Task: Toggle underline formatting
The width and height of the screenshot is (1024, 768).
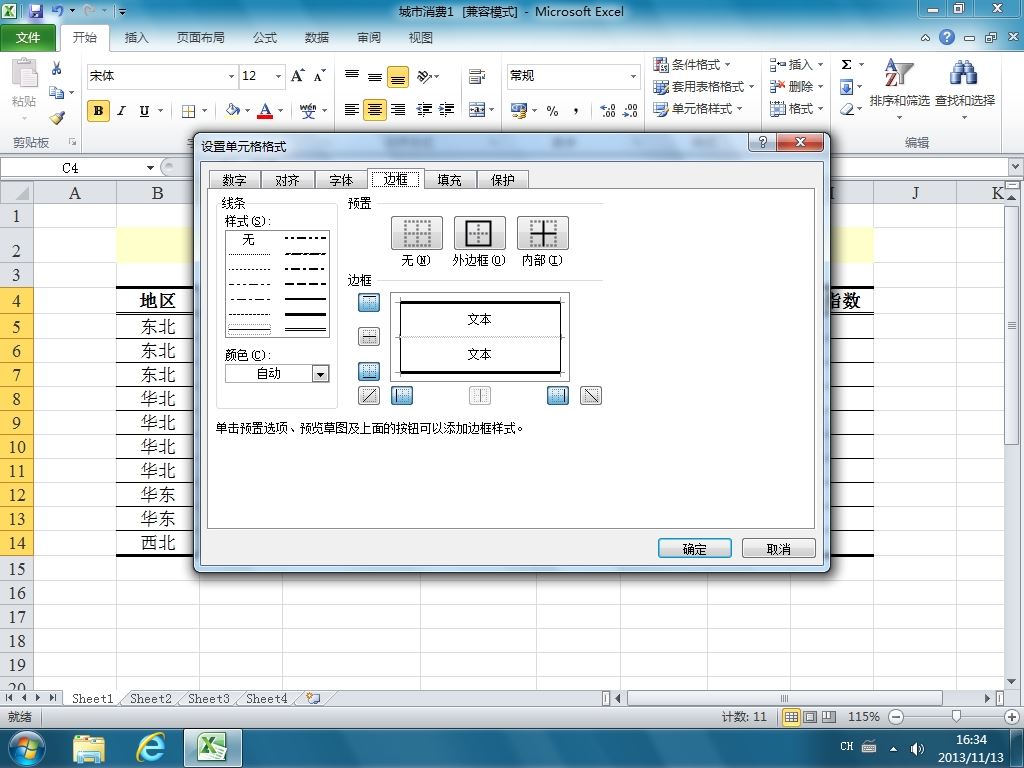Action: [x=144, y=111]
